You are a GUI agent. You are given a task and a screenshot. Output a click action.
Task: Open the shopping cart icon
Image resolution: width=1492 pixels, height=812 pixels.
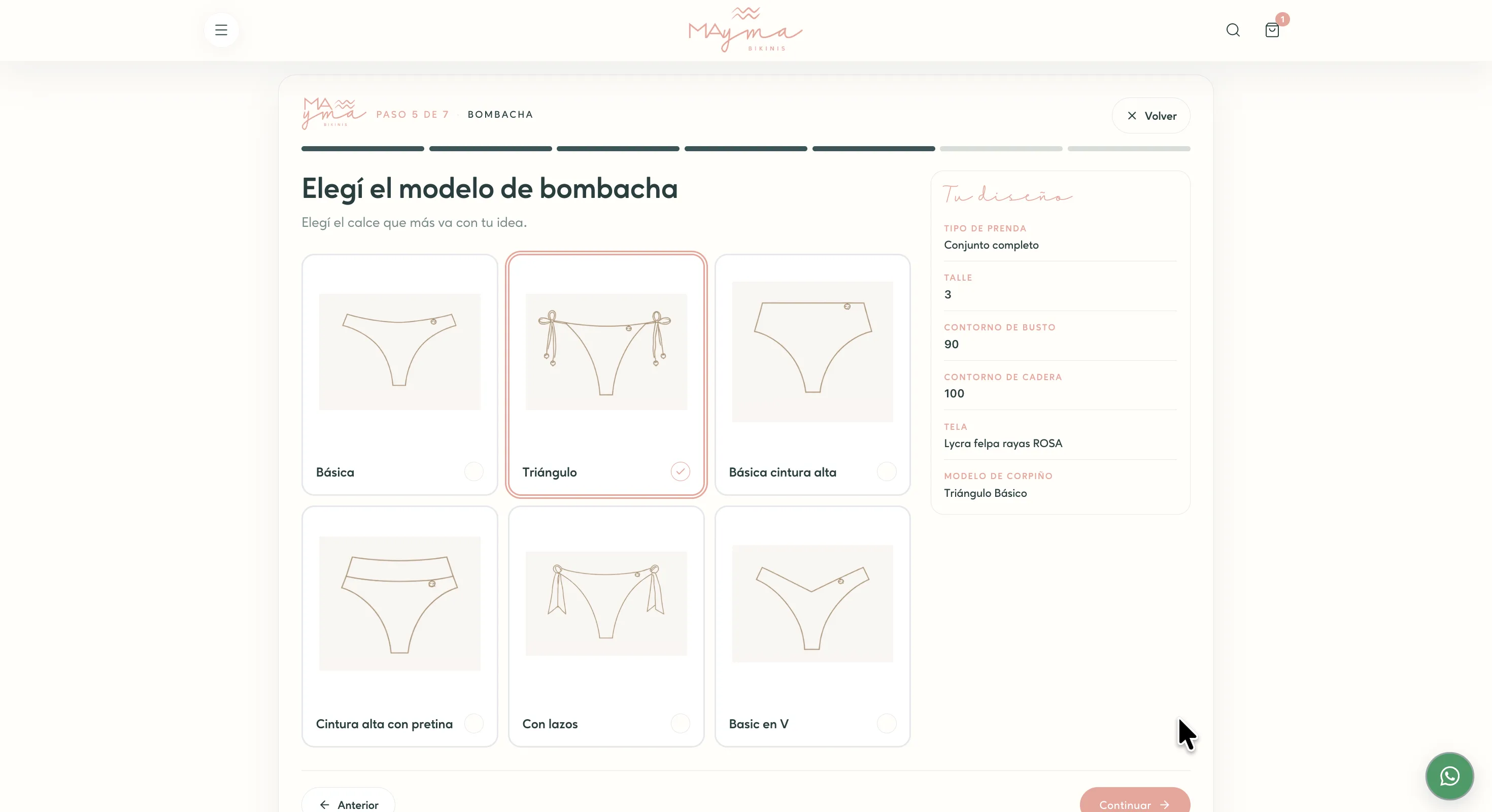click(x=1272, y=30)
